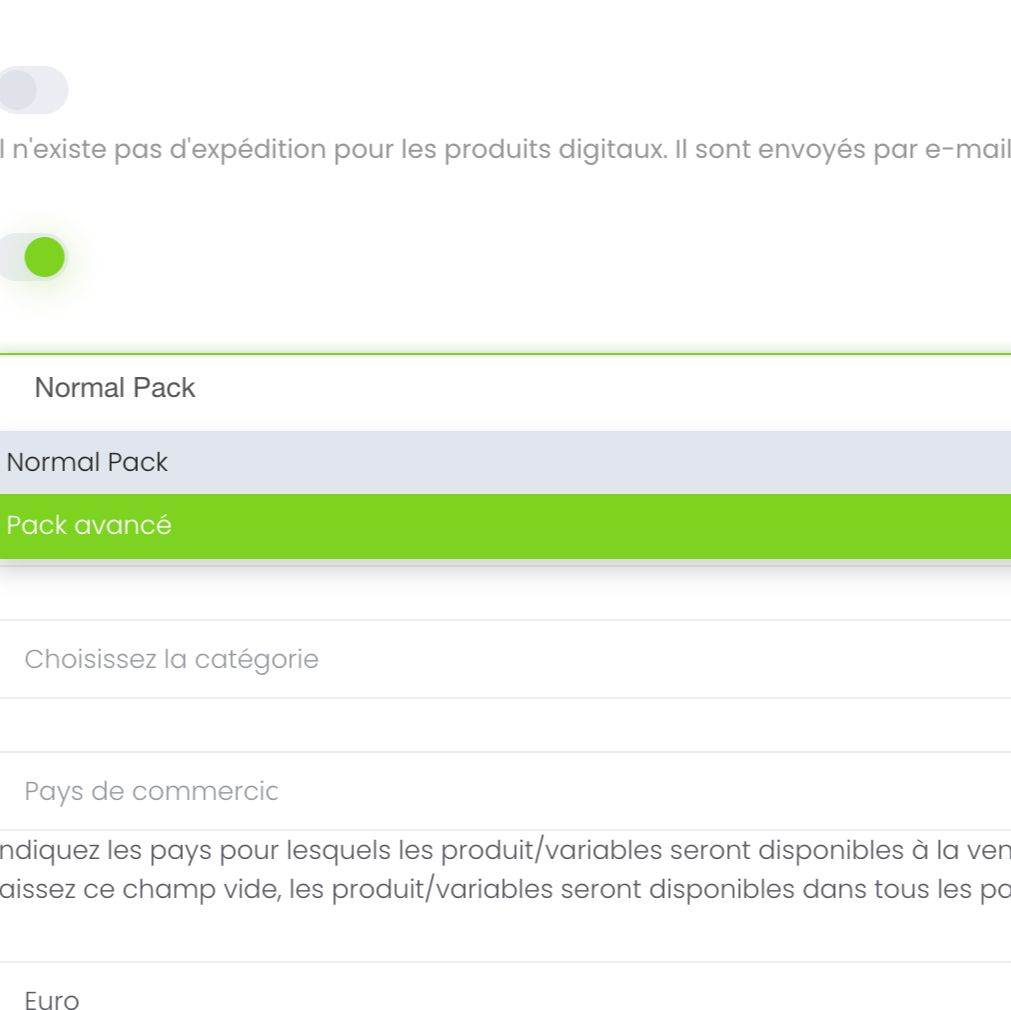Screen dimensions: 1011x1010
Task: Click the green knob of the active switch
Action: 45,258
